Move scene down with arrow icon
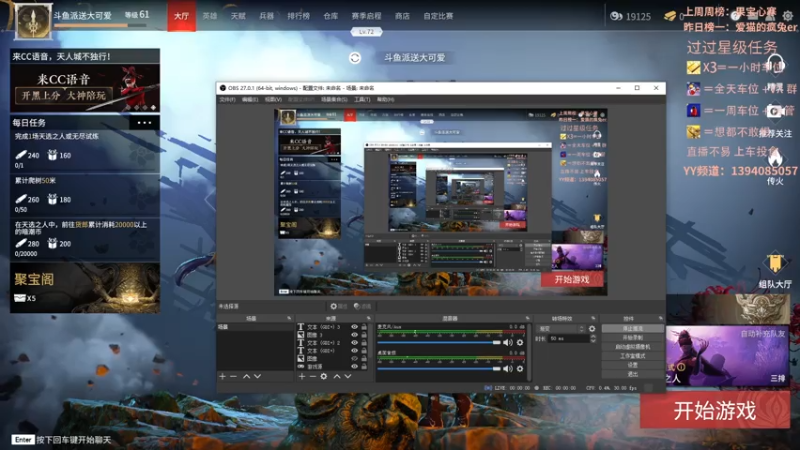This screenshot has width=800, height=450. [258, 377]
